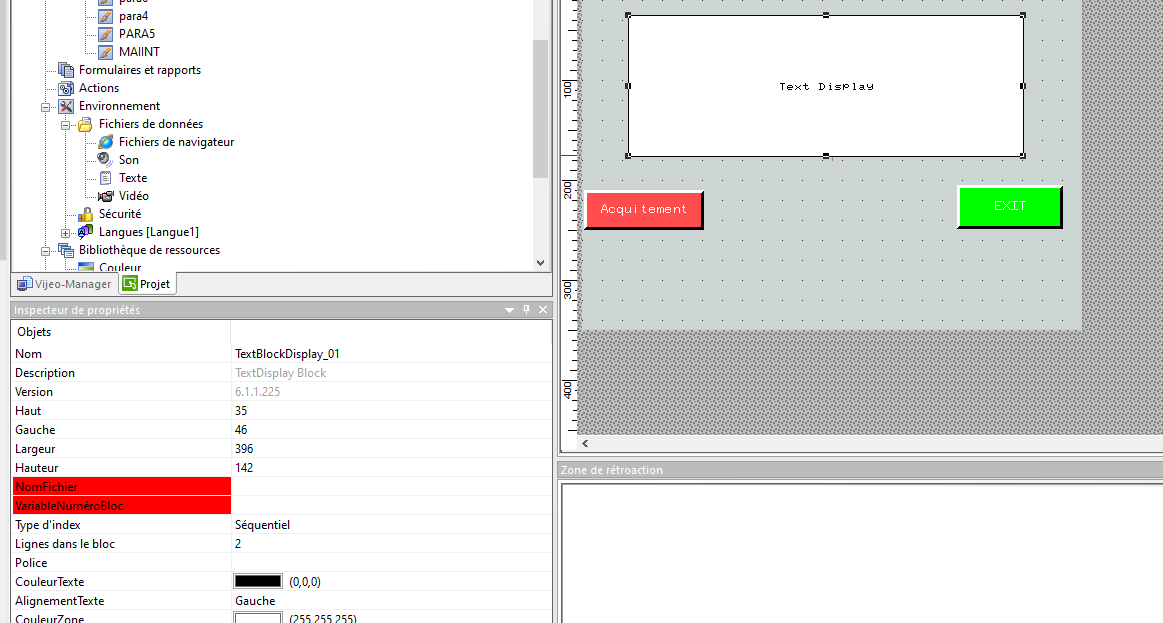Collapse the Bibliothèque de ressources node

point(45,251)
